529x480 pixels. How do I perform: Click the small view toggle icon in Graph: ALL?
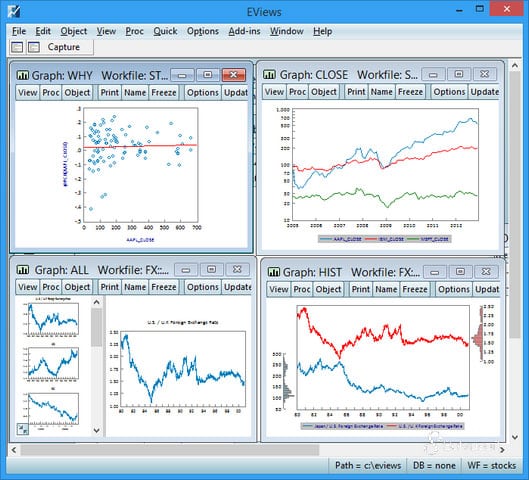(x=23, y=429)
